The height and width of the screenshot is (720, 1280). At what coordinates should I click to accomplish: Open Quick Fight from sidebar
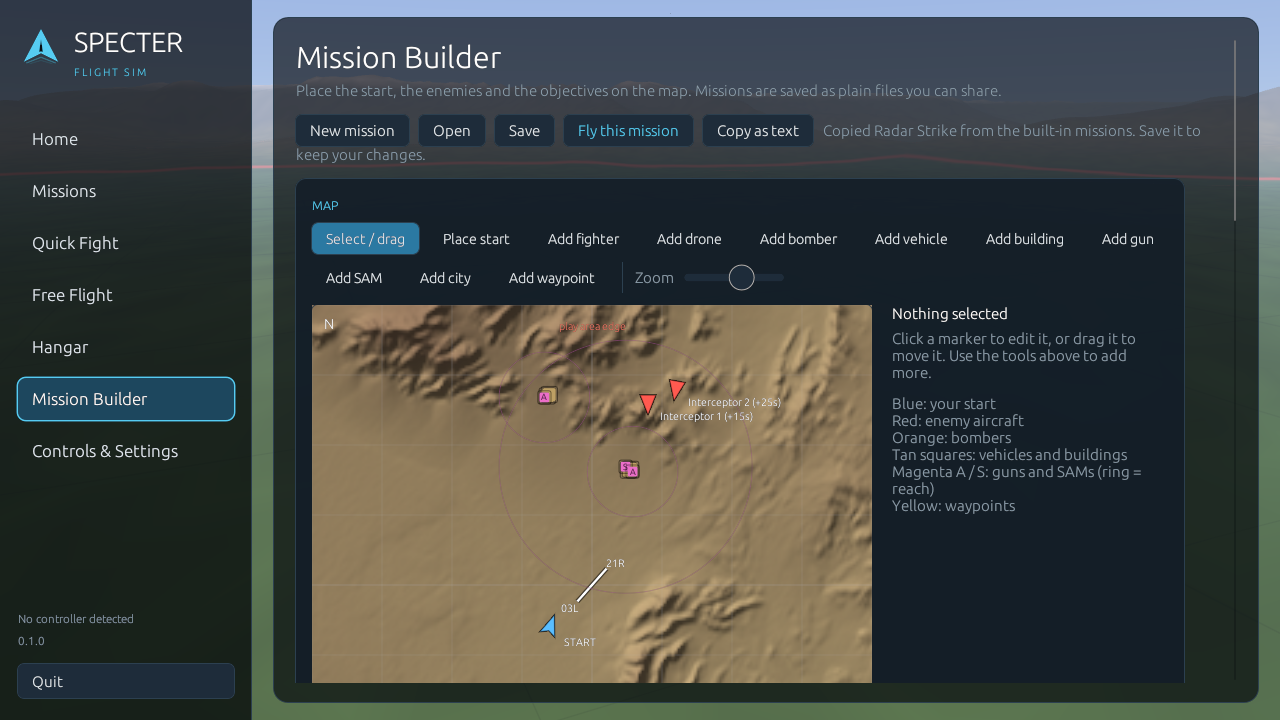coord(126,243)
